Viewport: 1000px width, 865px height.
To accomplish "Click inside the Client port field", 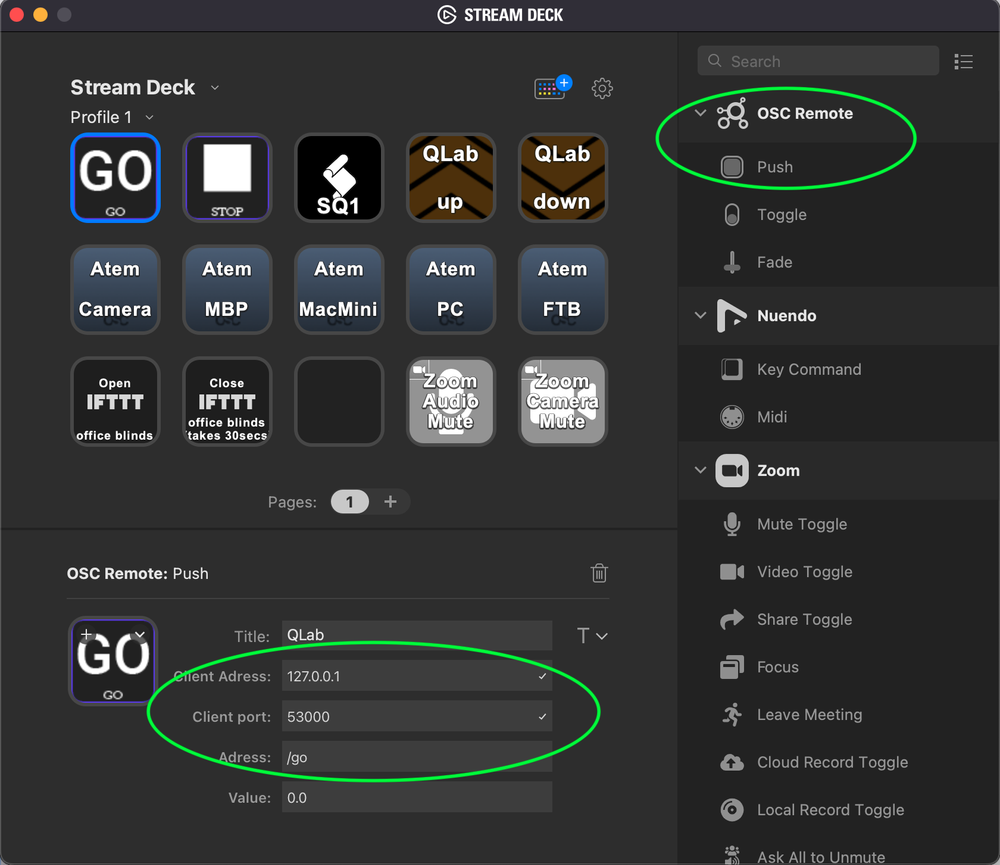I will (417, 716).
